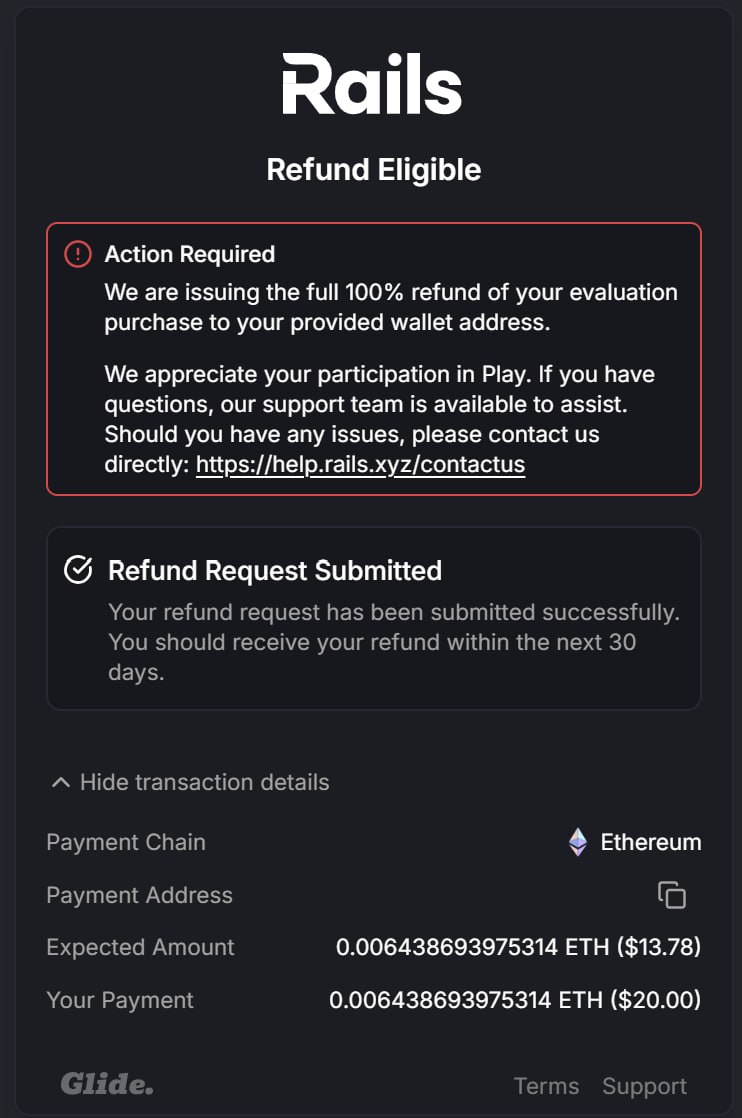742x1118 pixels.
Task: Collapse the transaction details chevron
Action: coord(61,782)
